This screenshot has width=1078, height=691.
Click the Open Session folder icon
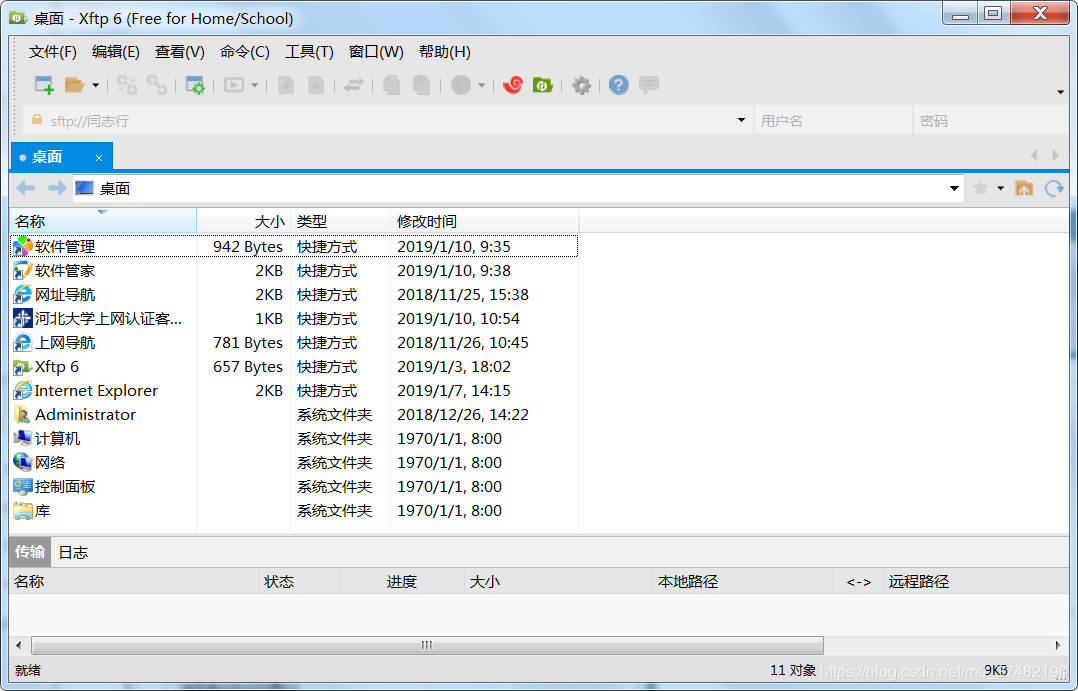74,85
